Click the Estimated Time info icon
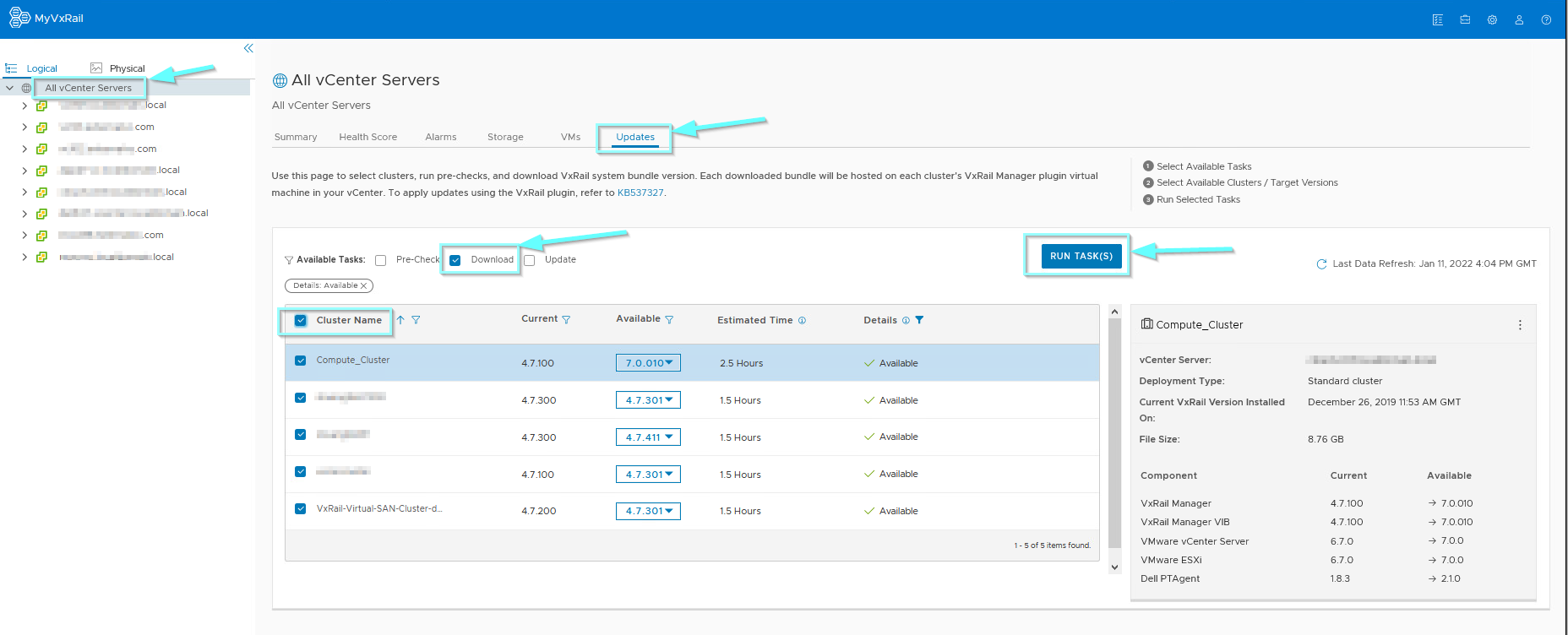The height and width of the screenshot is (635, 1568). tap(802, 320)
